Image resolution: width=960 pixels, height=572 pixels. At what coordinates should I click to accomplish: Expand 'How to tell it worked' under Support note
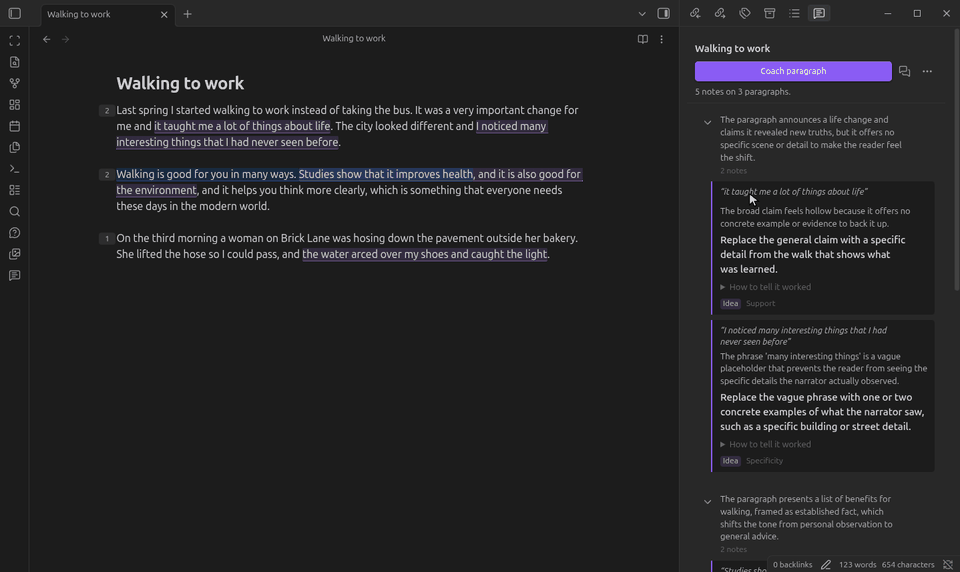[x=765, y=287]
